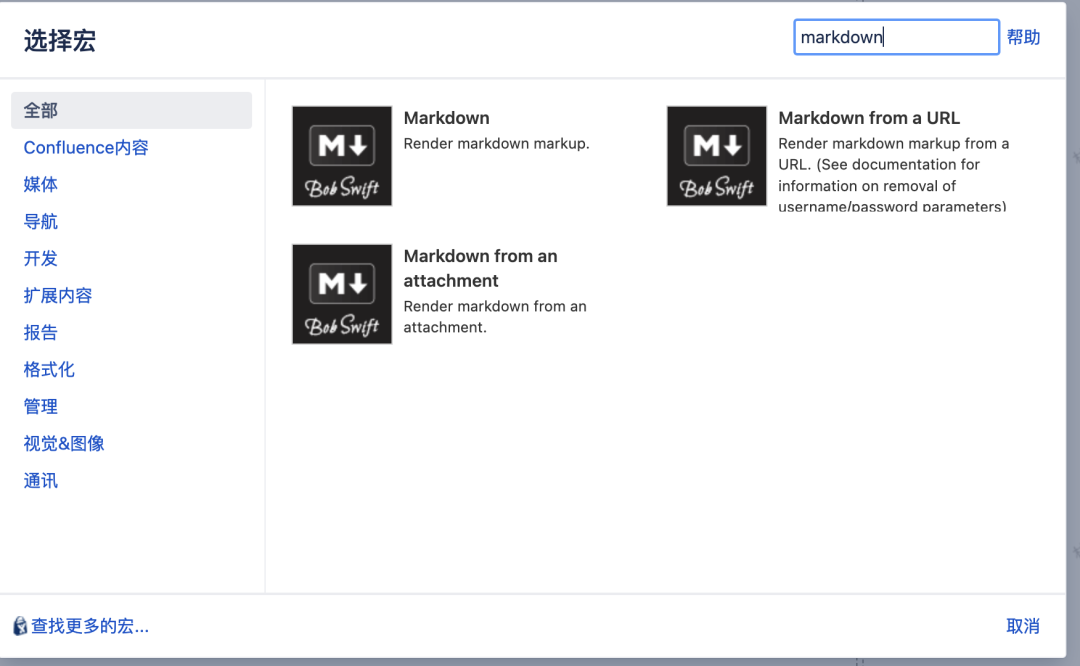Select the 视觉&图像 category
The width and height of the screenshot is (1080, 666).
tap(64, 444)
